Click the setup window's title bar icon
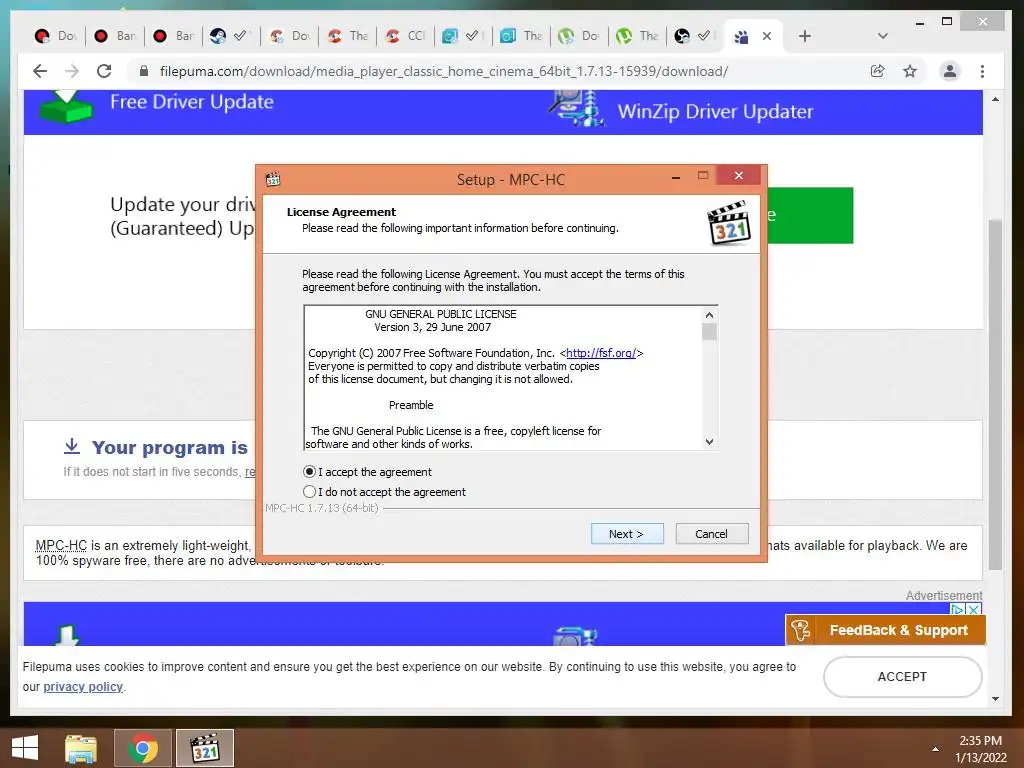1024x768 pixels. 273,179
